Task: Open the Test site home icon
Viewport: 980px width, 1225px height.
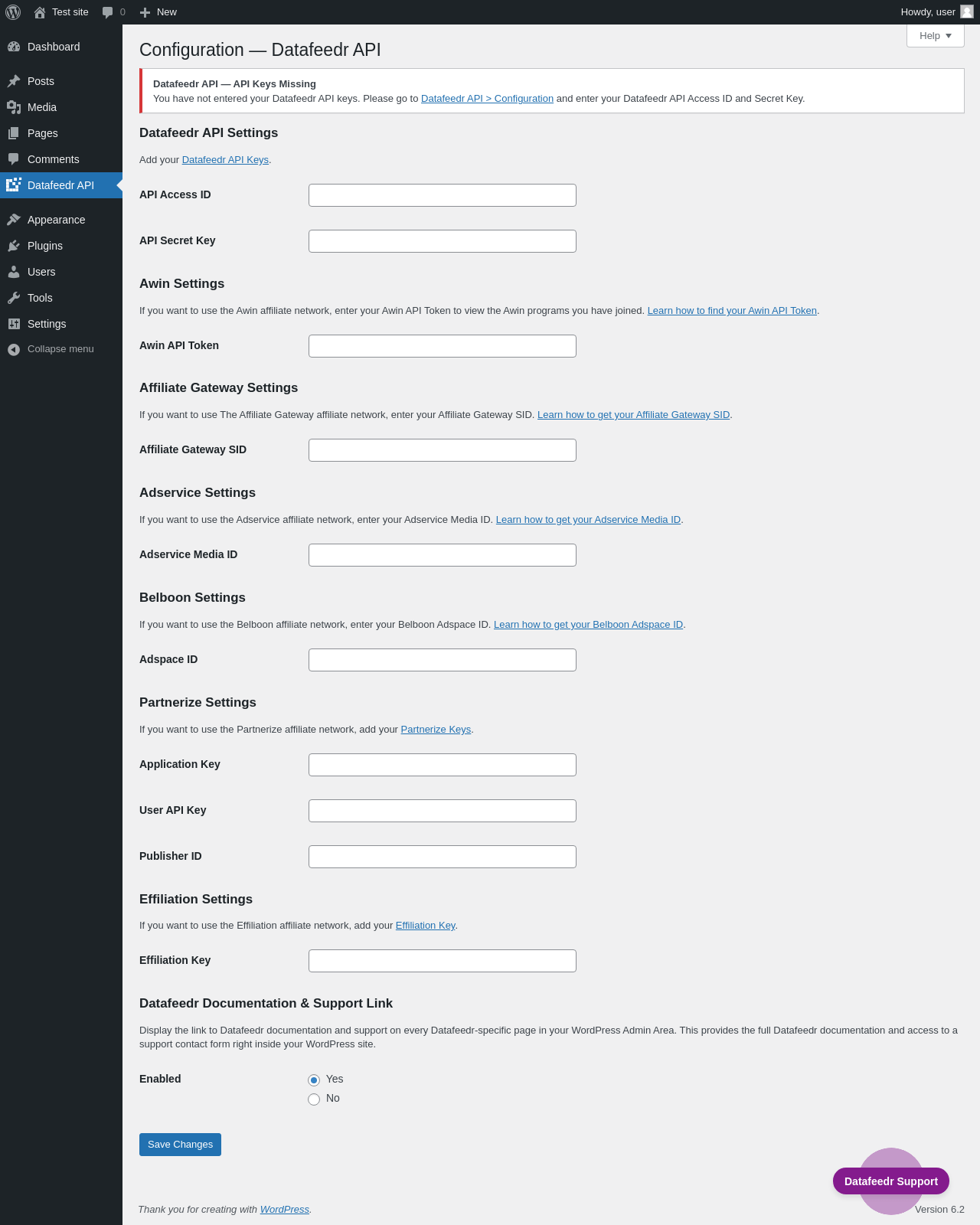Action: click(40, 12)
